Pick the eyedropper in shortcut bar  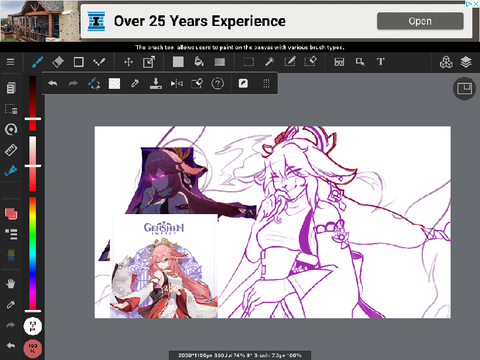pyautogui.click(x=135, y=83)
